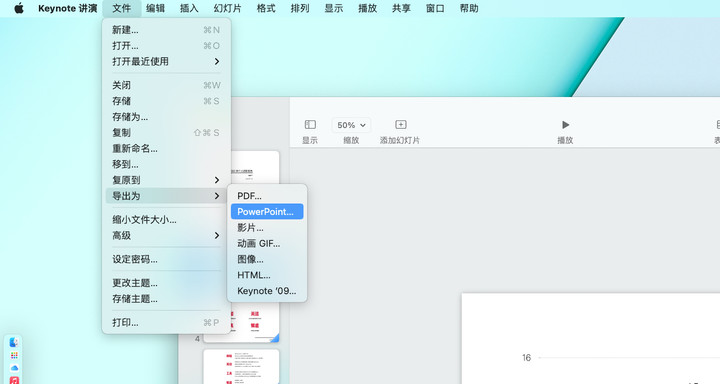Screen dimensions: 720x384
Task: Expand the 高级 submenu
Action: 166,235
